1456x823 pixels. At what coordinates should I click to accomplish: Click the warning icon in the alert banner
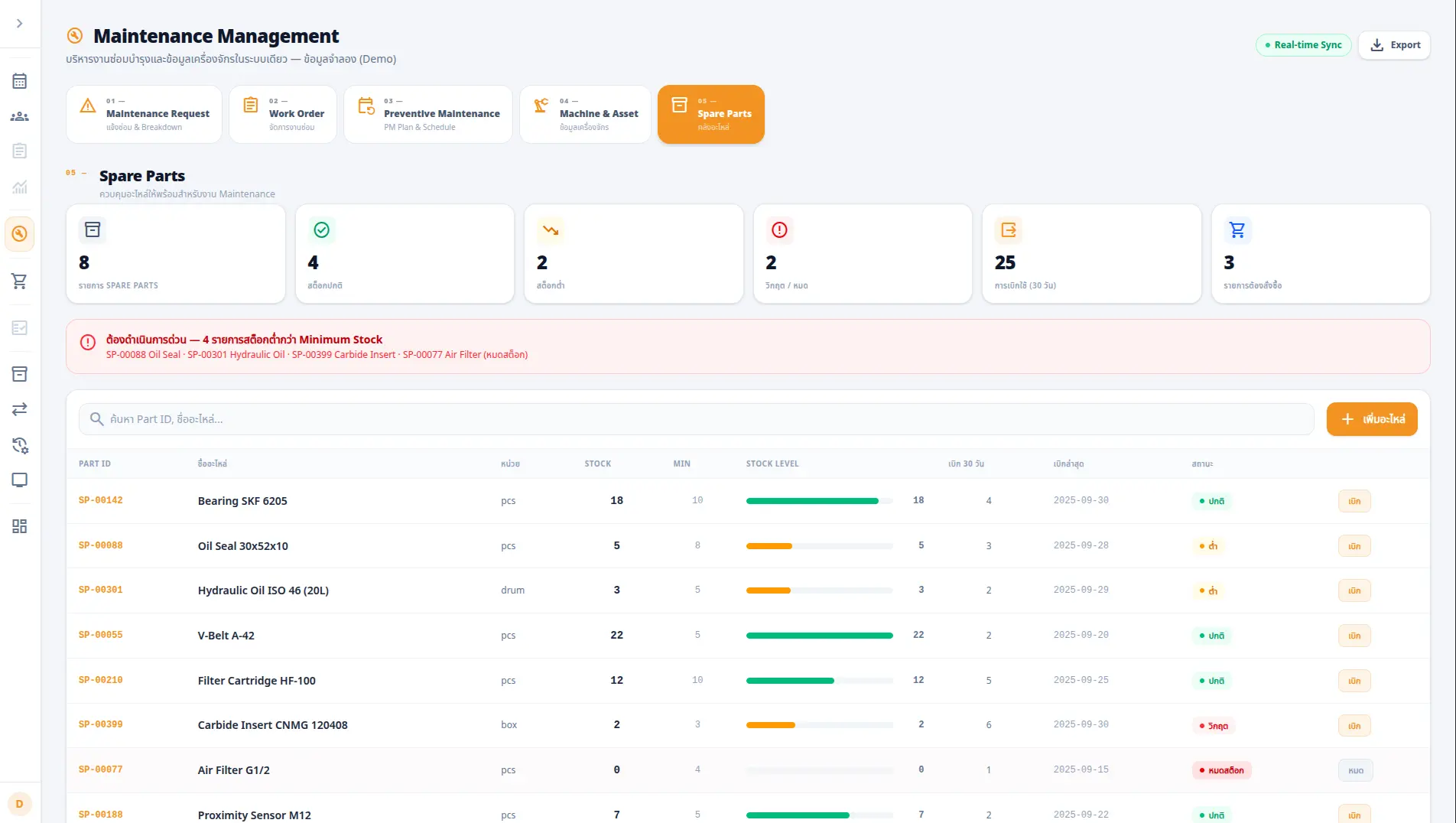(x=88, y=342)
